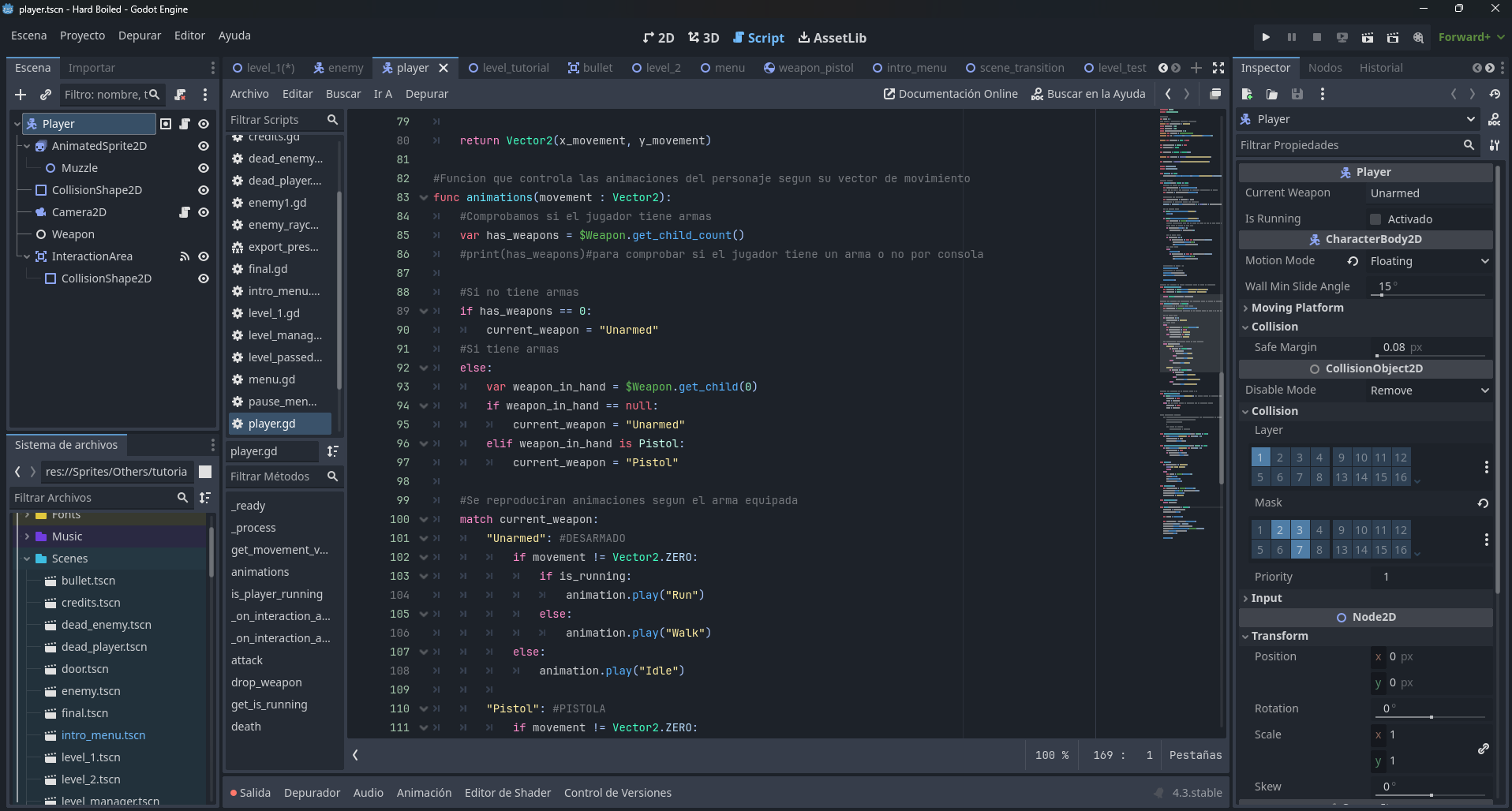Click Buscar en la Ayuda
The image size is (1512, 811).
[x=1088, y=93]
